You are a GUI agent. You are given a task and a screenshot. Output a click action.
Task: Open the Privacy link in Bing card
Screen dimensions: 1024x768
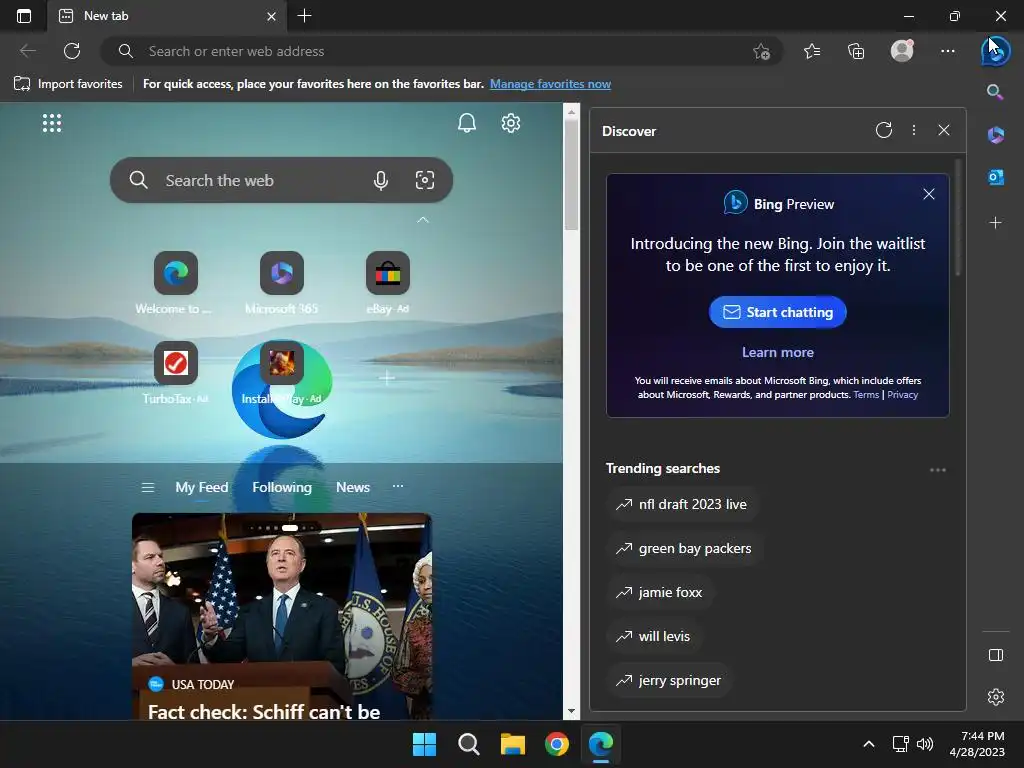pos(903,394)
